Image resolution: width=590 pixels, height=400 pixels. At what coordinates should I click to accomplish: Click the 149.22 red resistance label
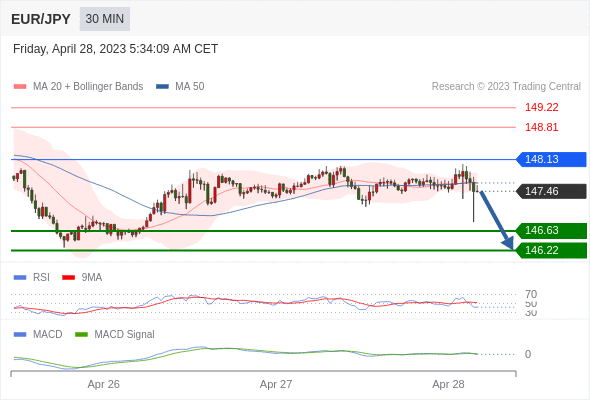tap(541, 107)
